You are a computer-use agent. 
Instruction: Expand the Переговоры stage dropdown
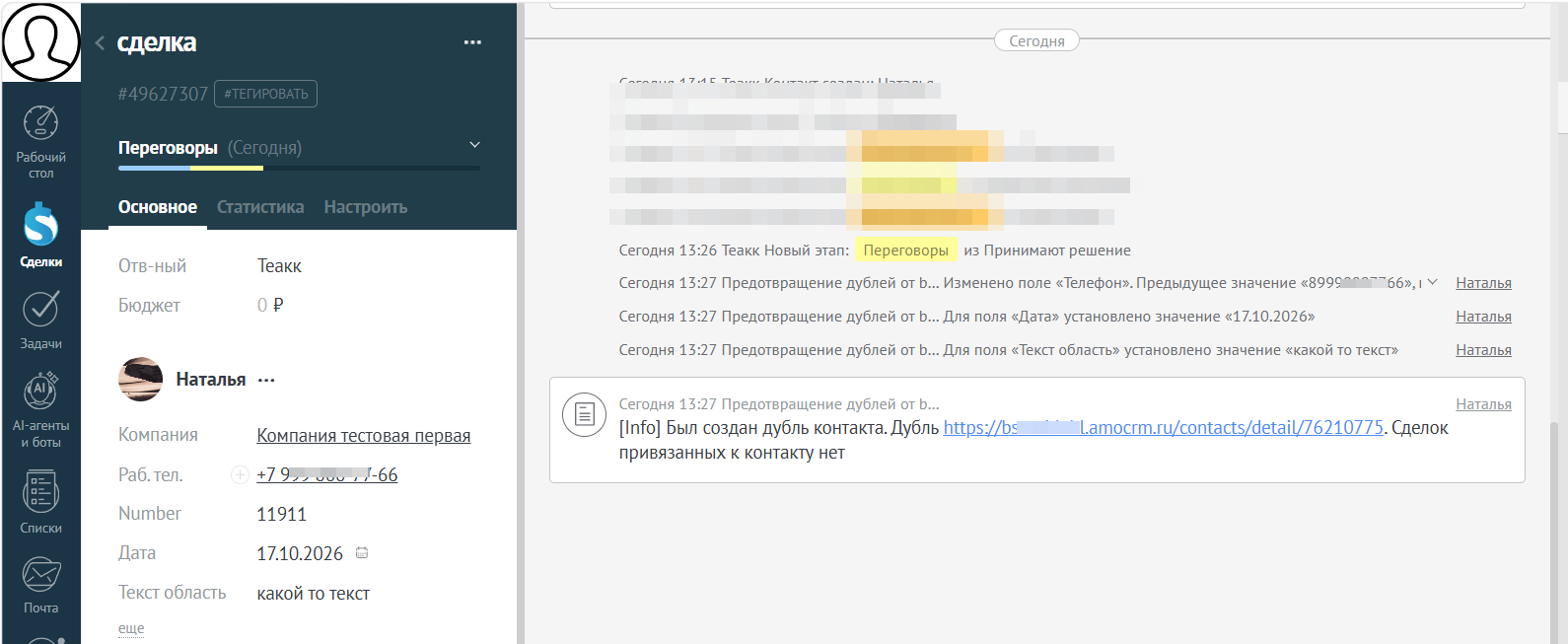tap(474, 145)
